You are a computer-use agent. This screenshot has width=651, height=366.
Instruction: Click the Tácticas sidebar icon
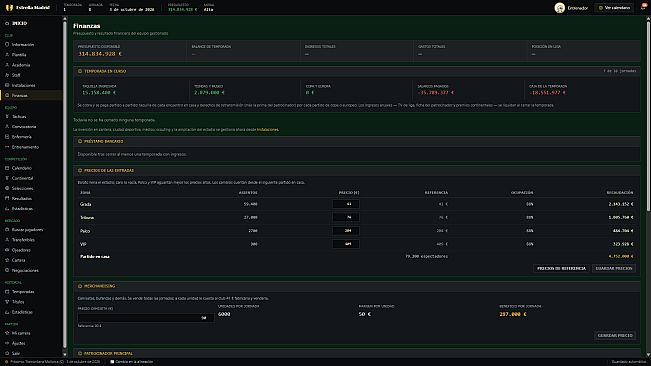click(7, 117)
